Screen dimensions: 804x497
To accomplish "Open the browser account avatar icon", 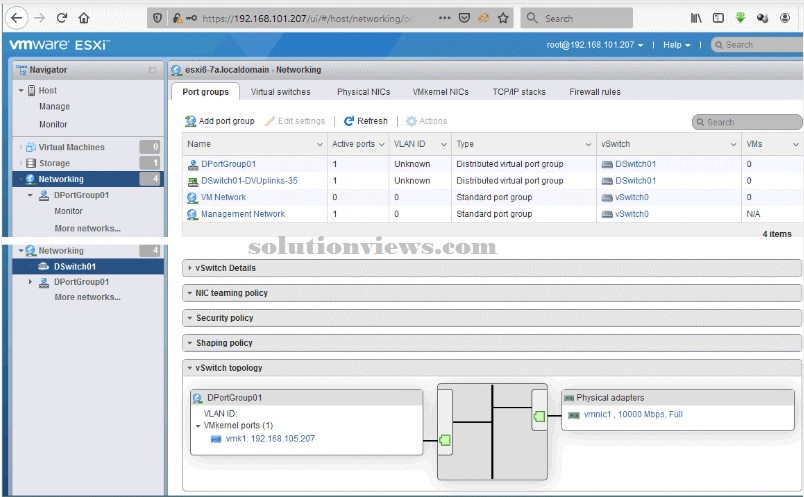I will coord(785,18).
